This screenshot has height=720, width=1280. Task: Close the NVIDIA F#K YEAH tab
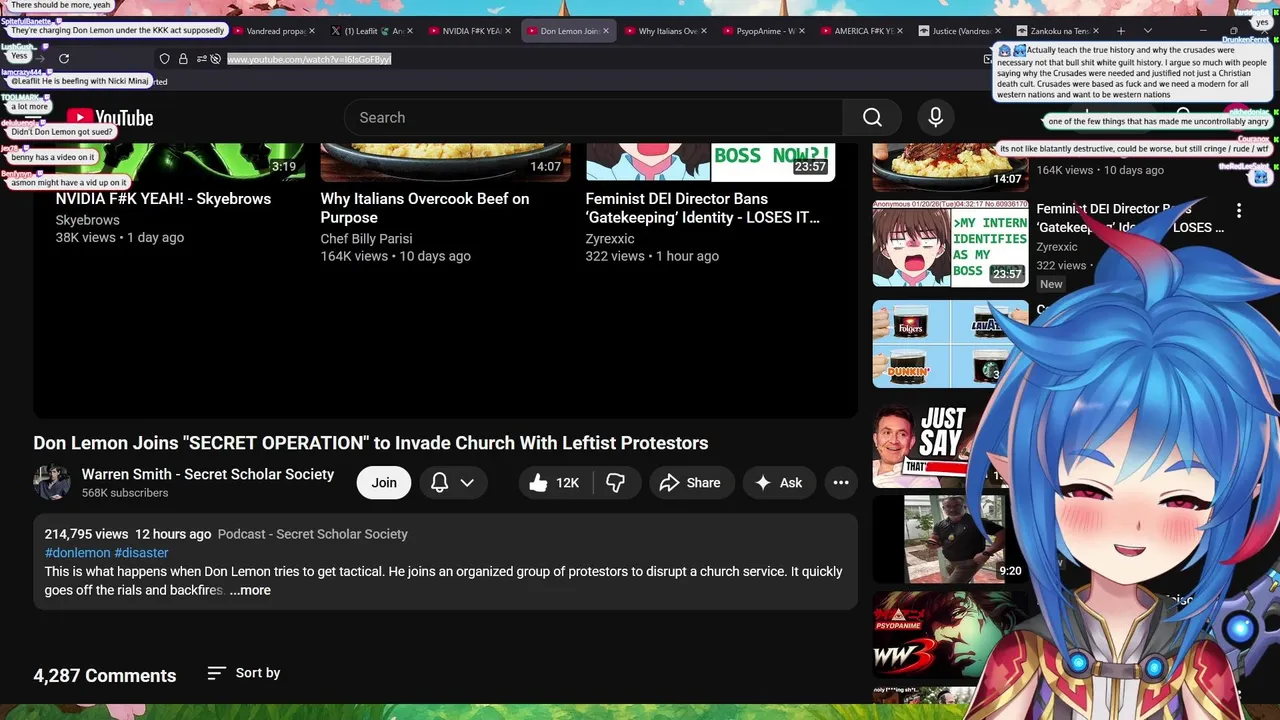click(x=508, y=31)
